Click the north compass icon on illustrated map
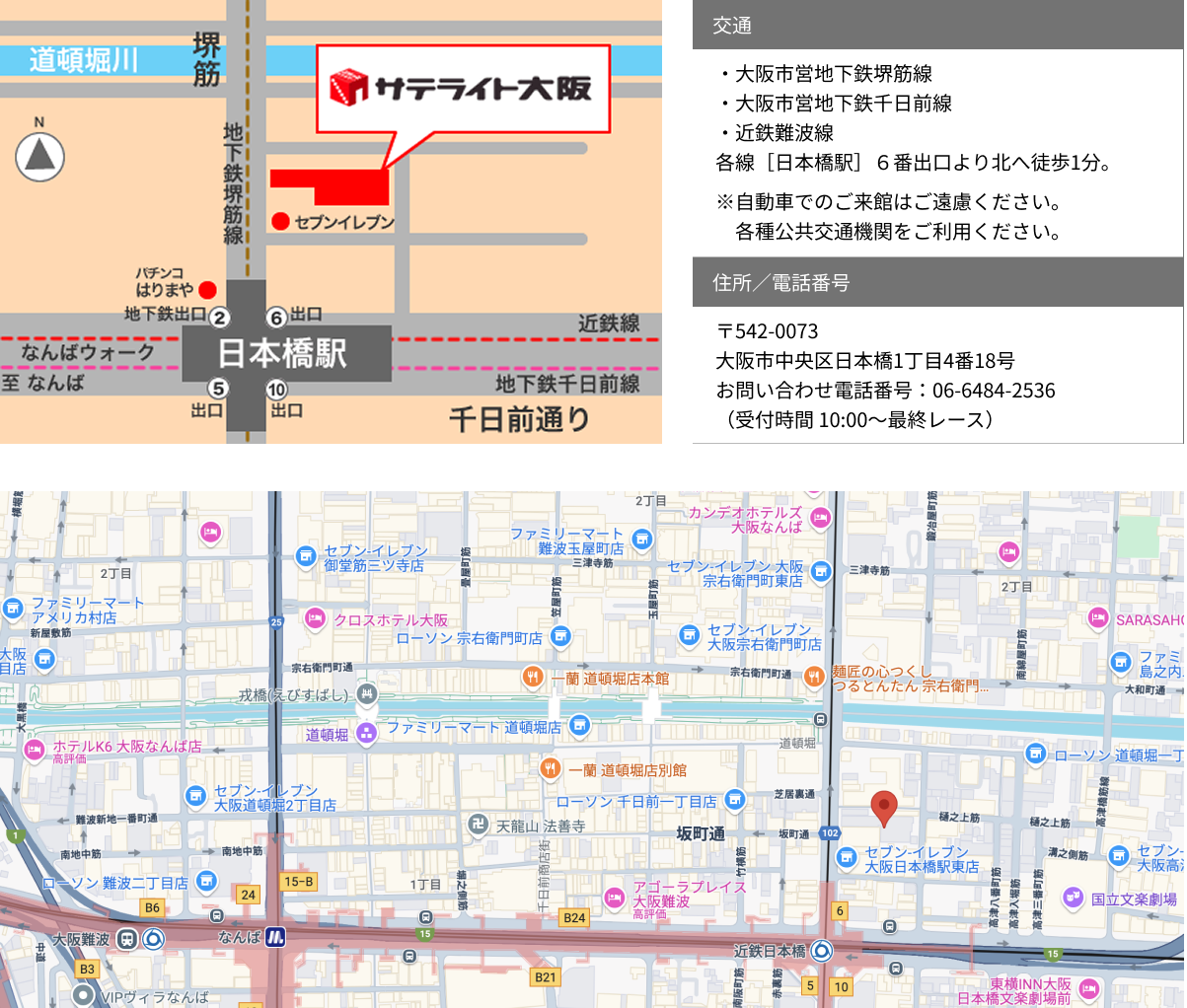This screenshot has width=1187, height=1008. click(40, 157)
